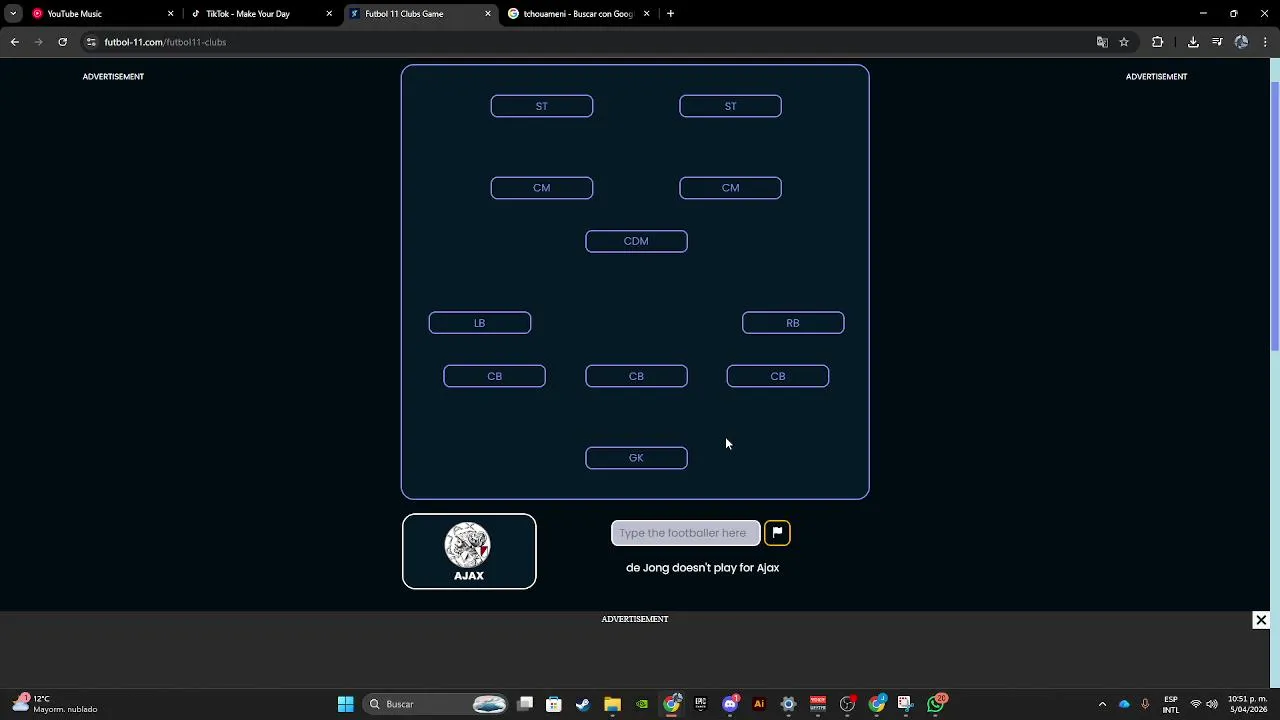View site information icon in address bar
This screenshot has height=720, width=1280.
(91, 42)
